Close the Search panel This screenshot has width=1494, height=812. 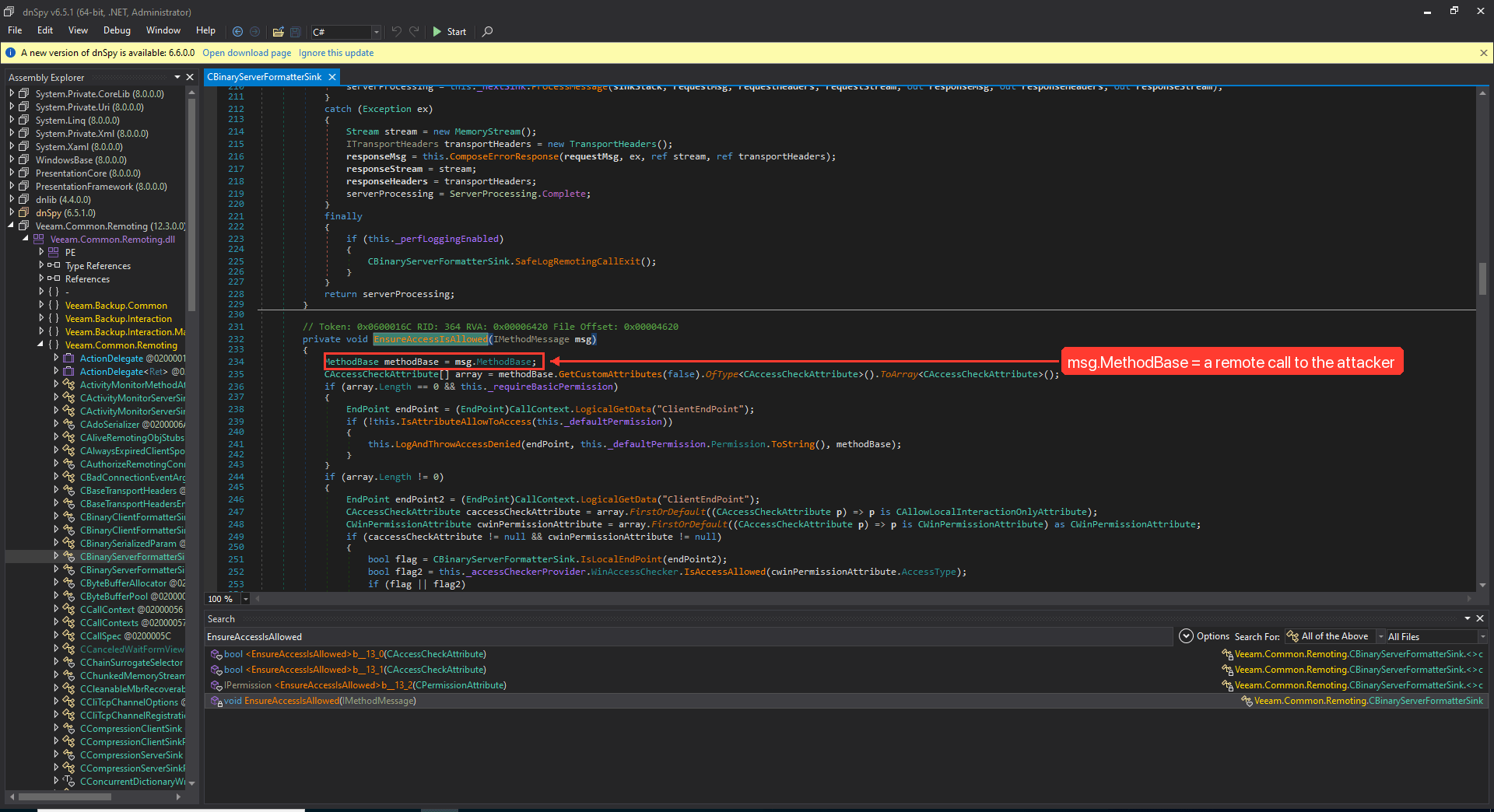pos(1480,618)
